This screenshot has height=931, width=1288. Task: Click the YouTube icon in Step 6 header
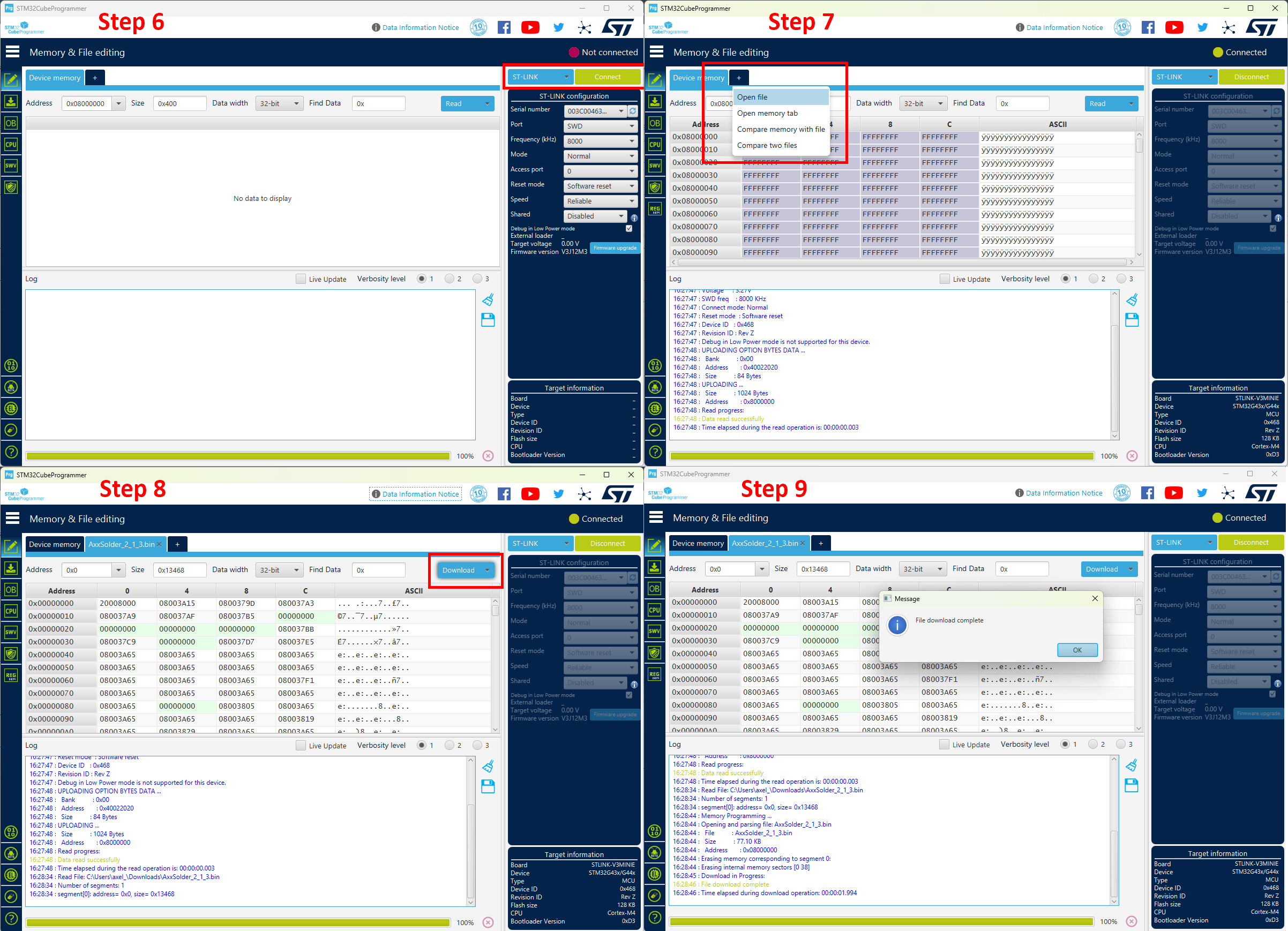pos(530,27)
